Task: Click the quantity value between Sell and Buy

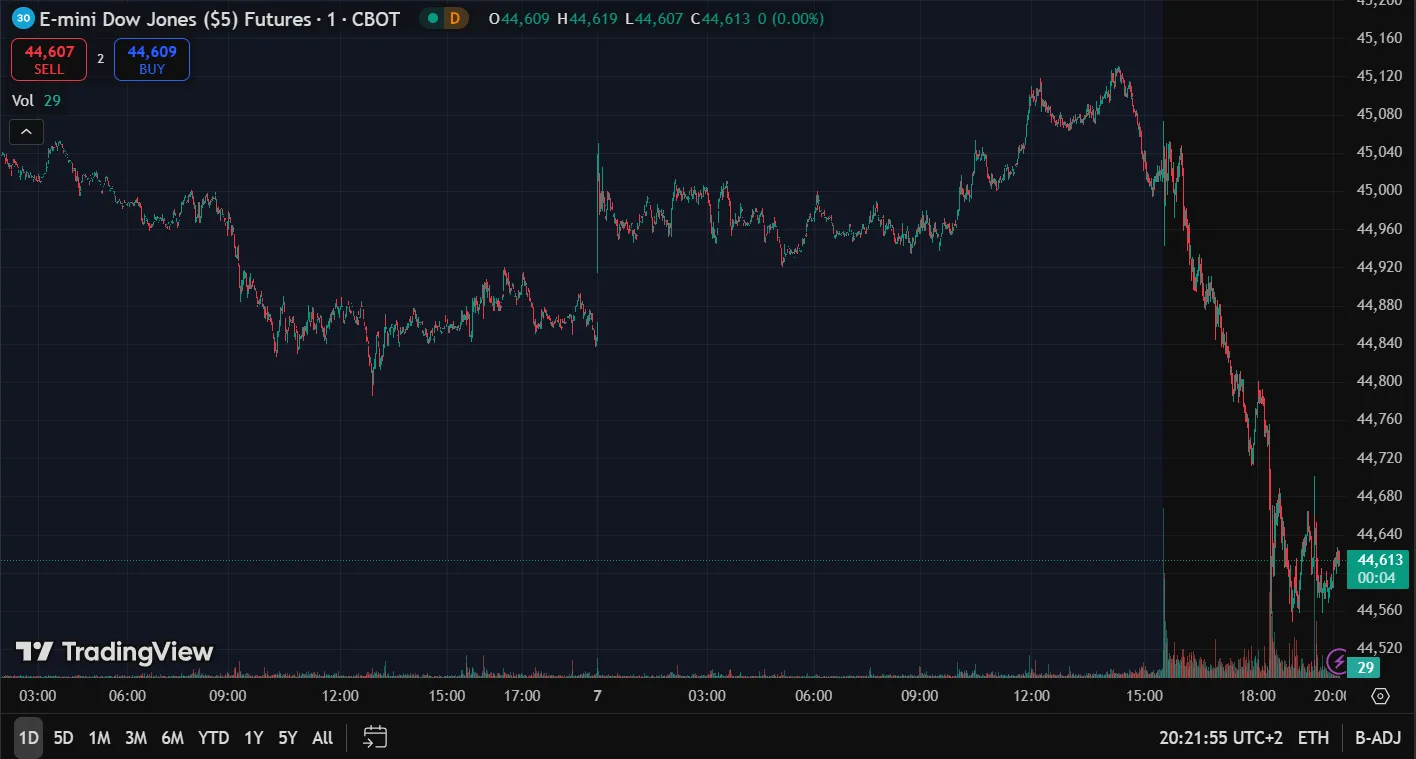Action: (100, 59)
